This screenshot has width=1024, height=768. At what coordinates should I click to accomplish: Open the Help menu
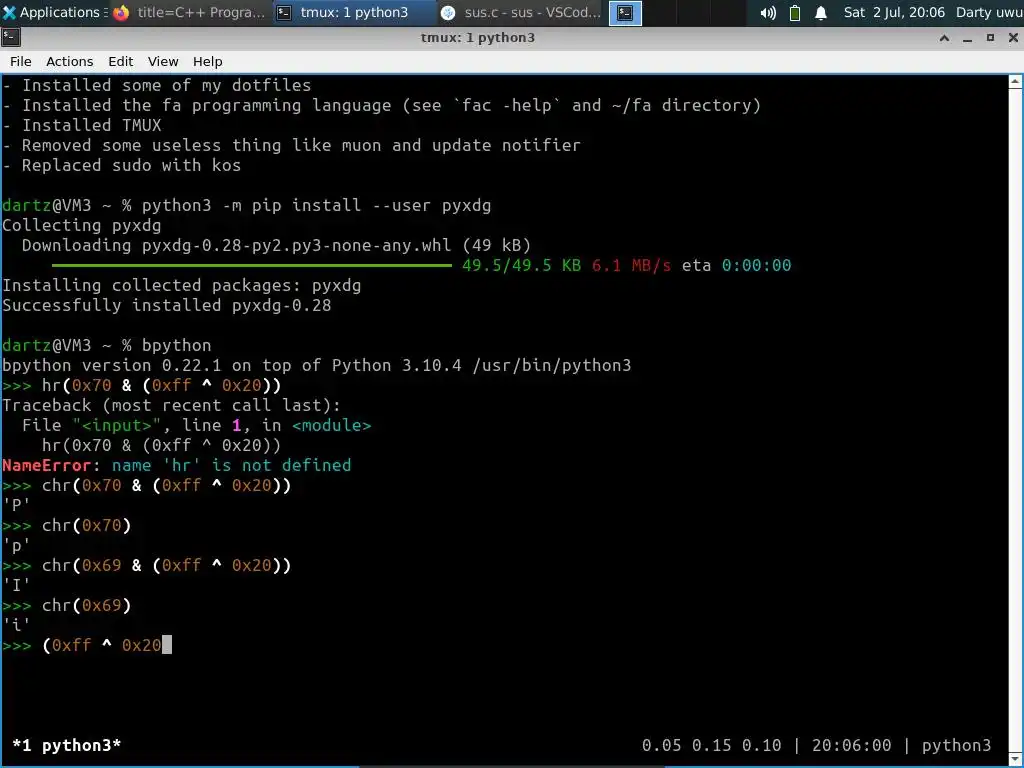208,61
